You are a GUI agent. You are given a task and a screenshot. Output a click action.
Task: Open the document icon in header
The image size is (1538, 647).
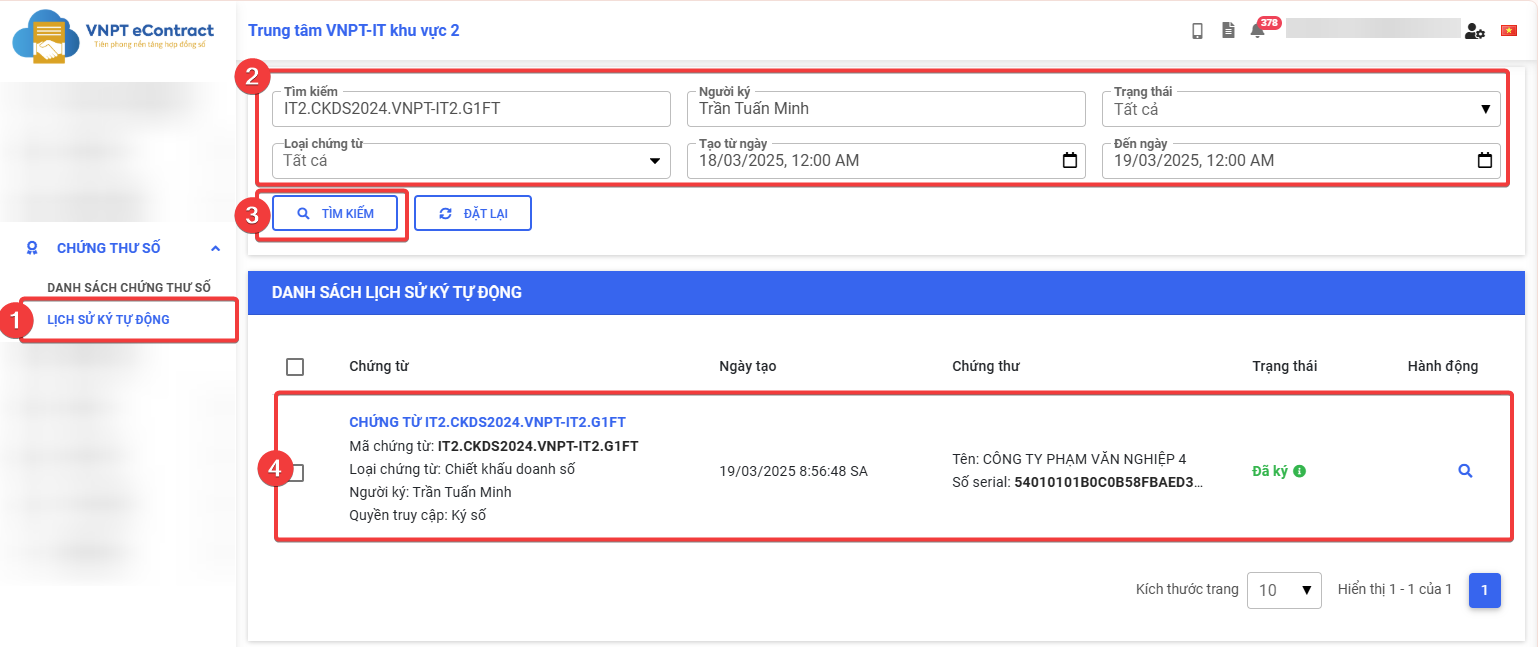pyautogui.click(x=1228, y=31)
